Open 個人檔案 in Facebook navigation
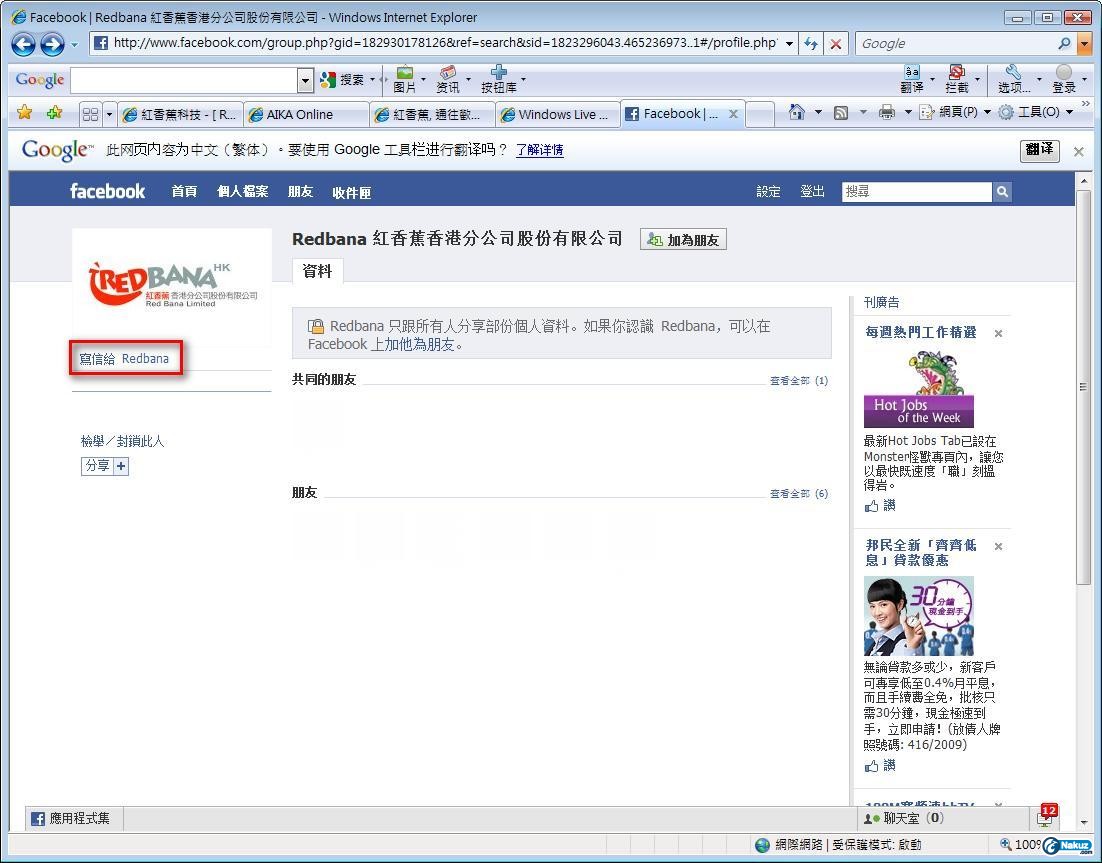This screenshot has height=863, width=1102. click(x=242, y=192)
